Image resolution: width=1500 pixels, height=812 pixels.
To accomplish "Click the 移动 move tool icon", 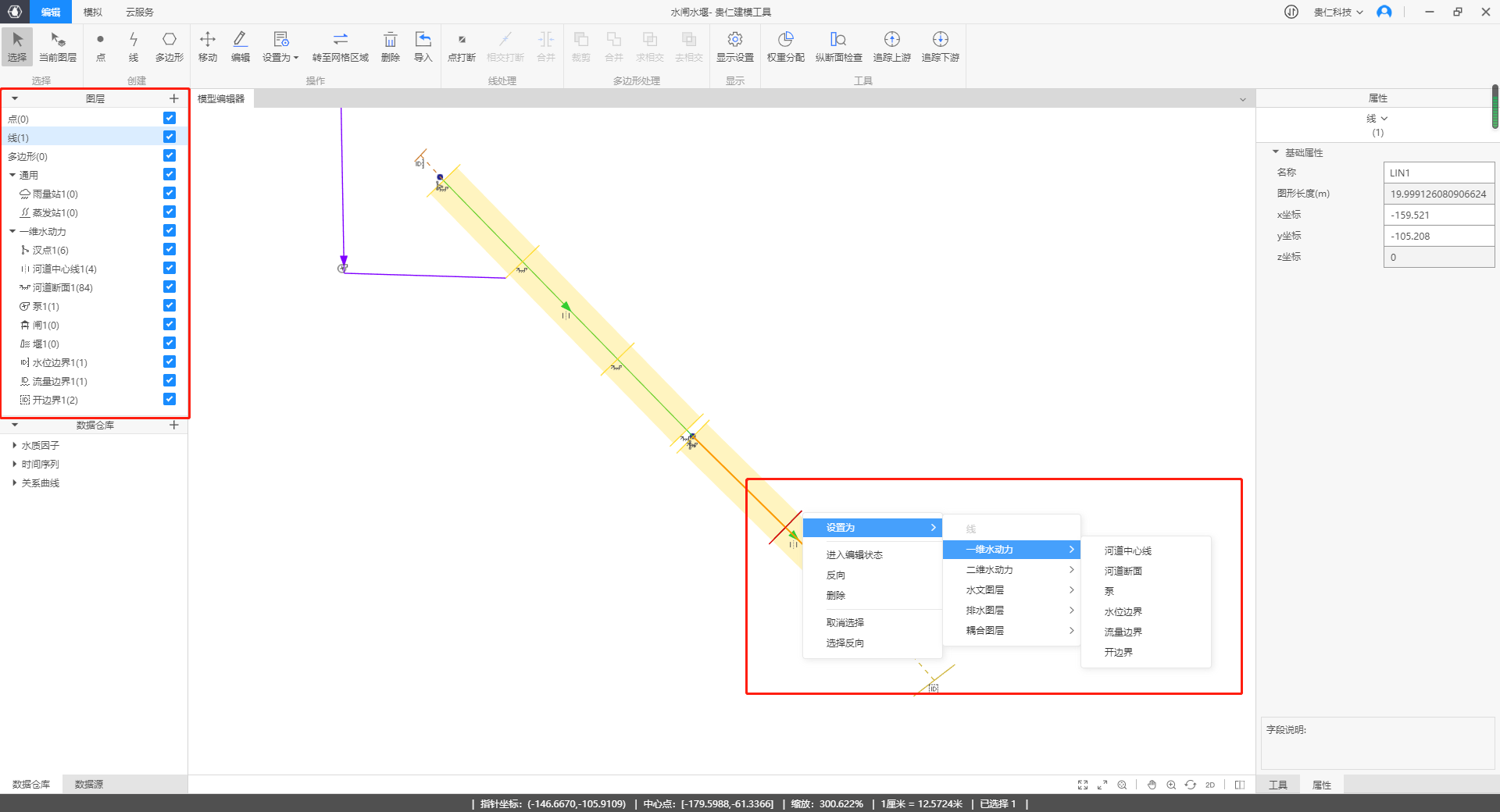I will 207,46.
